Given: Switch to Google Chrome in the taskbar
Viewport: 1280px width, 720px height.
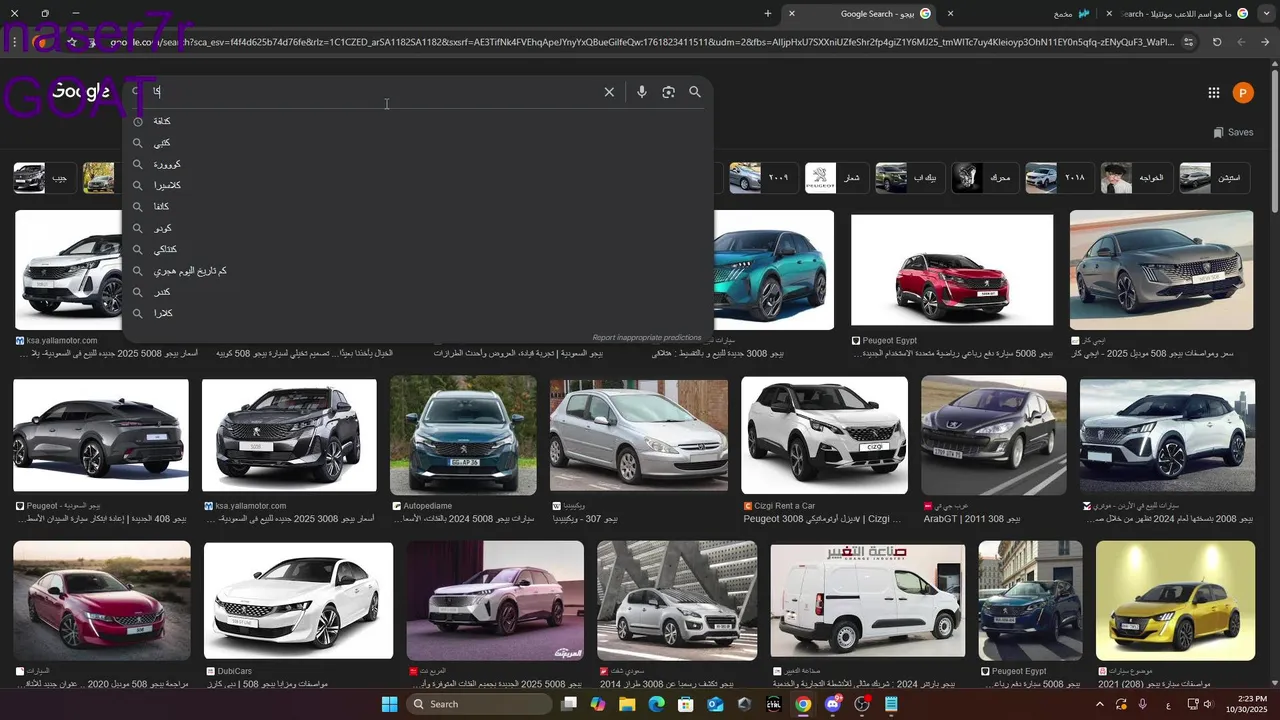Looking at the screenshot, I should [803, 704].
